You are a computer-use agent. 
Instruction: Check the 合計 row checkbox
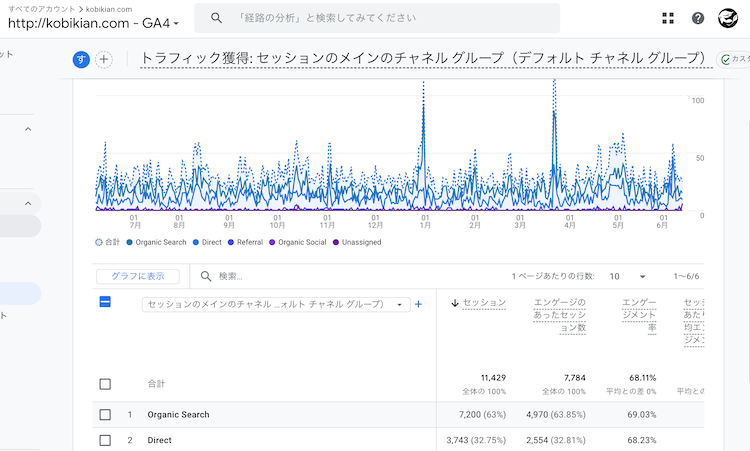click(105, 384)
